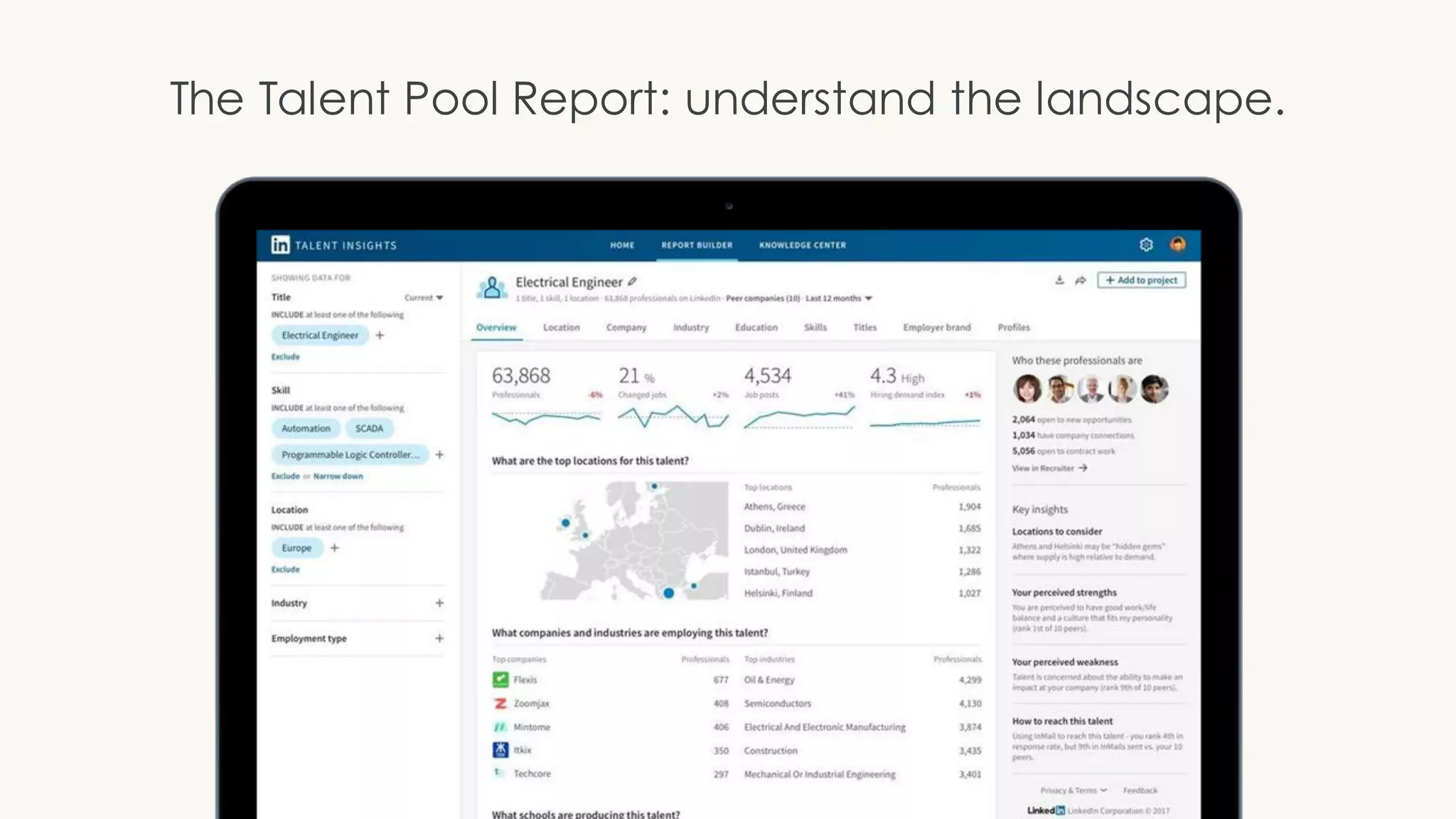Switch to the Education tab
Screen dimensions: 1456x819
[756, 328]
